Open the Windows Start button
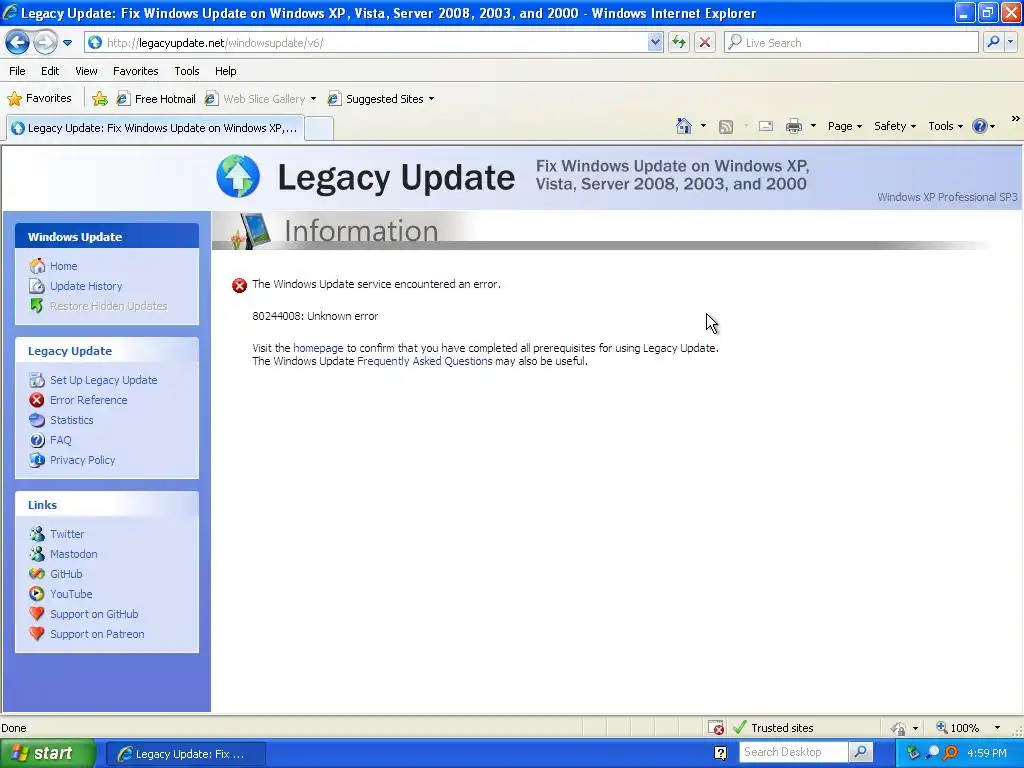The image size is (1024, 768). click(47, 754)
